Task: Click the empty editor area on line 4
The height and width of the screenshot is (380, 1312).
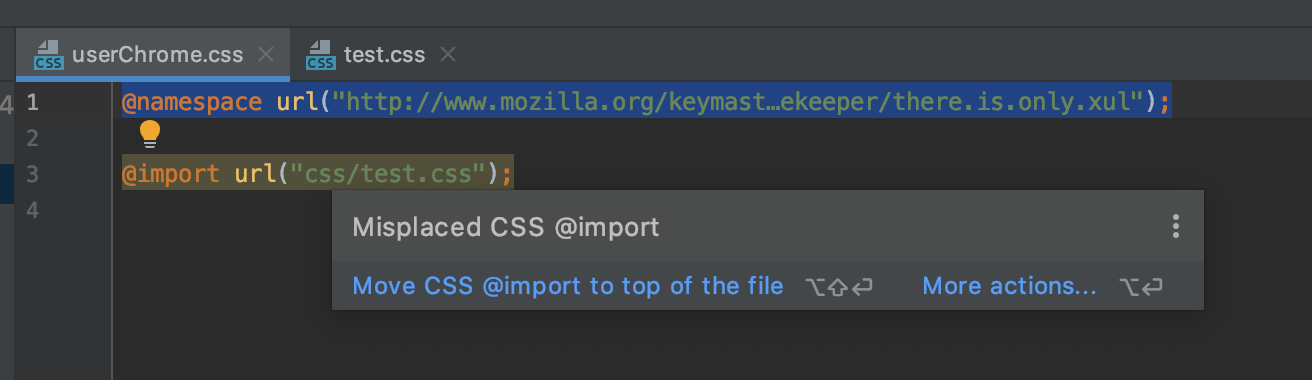Action: pos(220,210)
